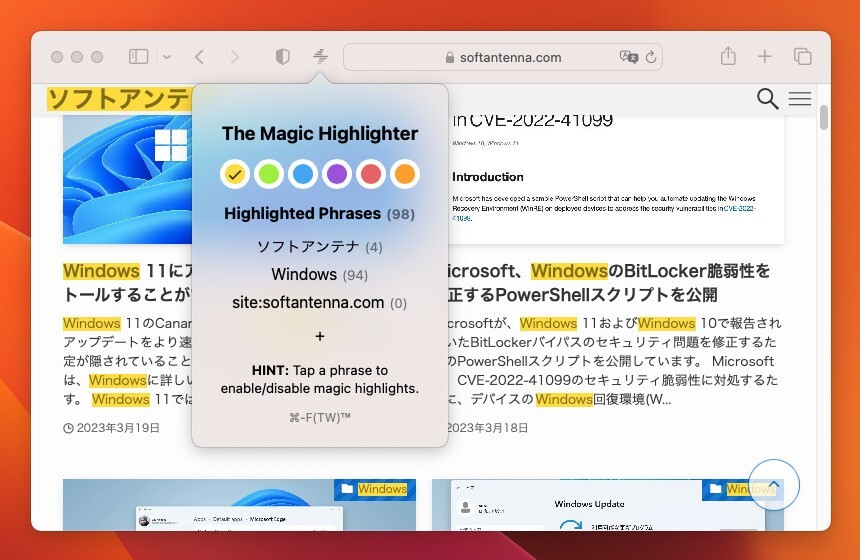Open a new tab with plus

[765, 56]
